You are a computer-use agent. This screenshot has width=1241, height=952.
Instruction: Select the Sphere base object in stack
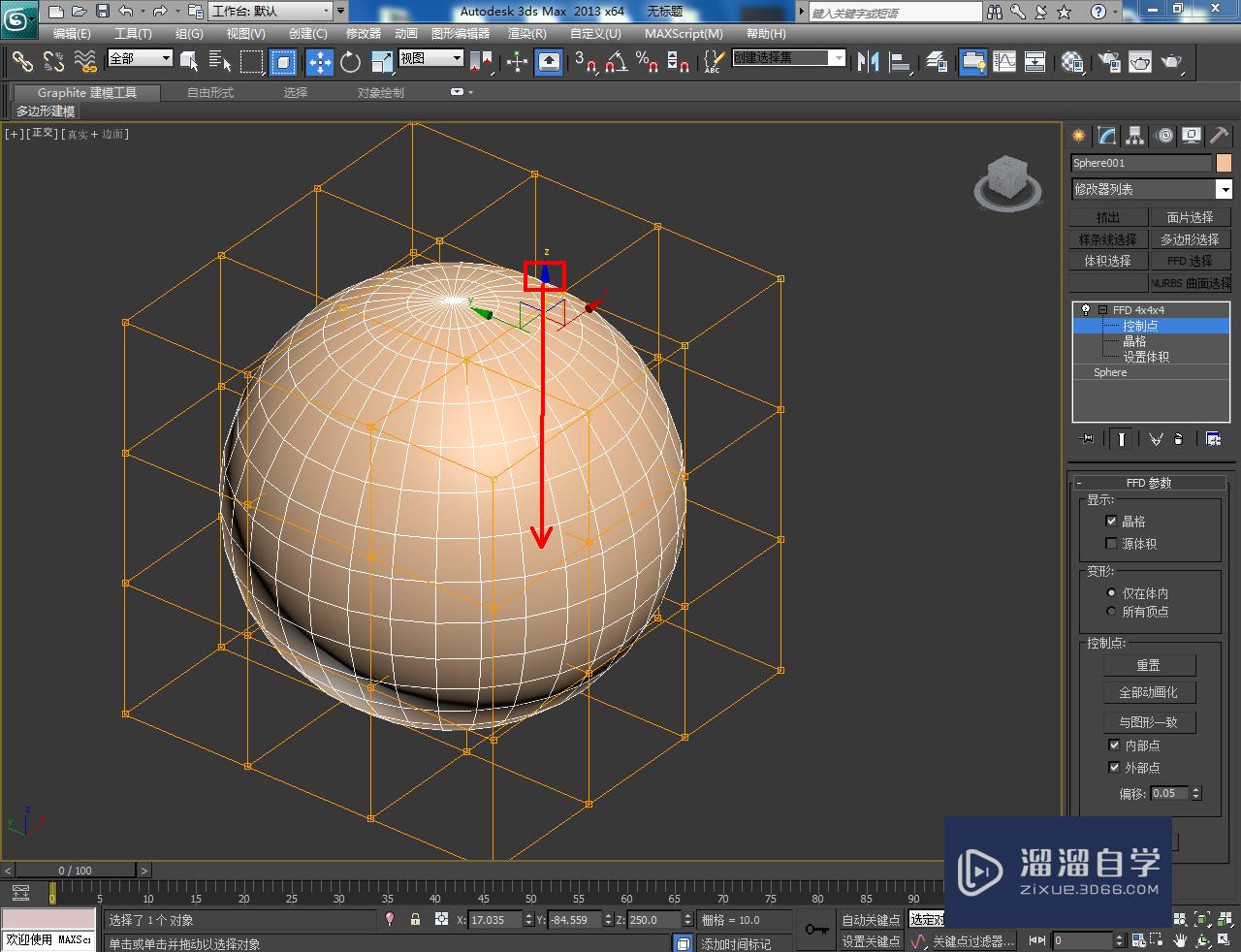coord(1110,372)
